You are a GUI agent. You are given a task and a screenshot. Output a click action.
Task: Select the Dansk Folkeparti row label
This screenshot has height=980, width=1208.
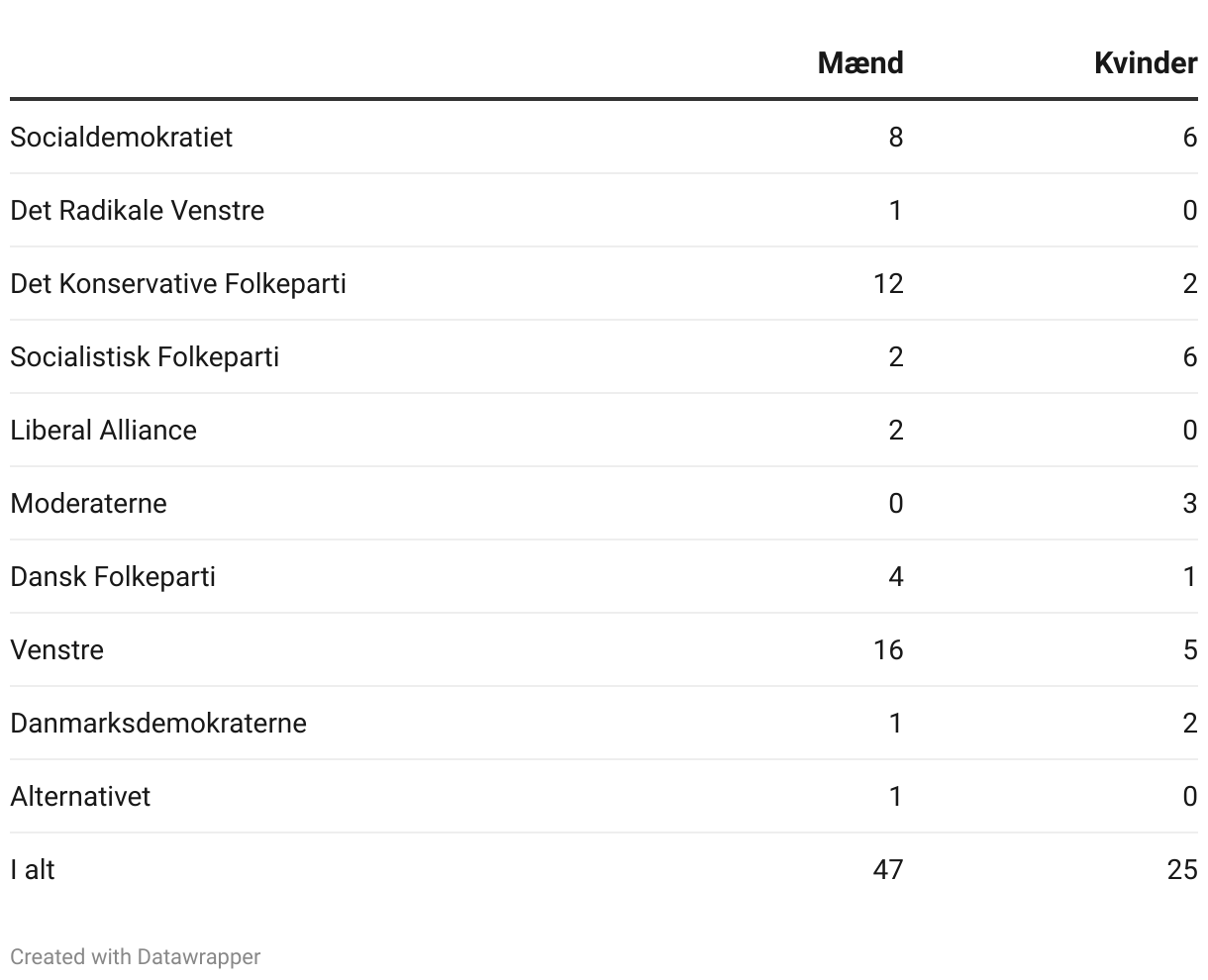[113, 576]
